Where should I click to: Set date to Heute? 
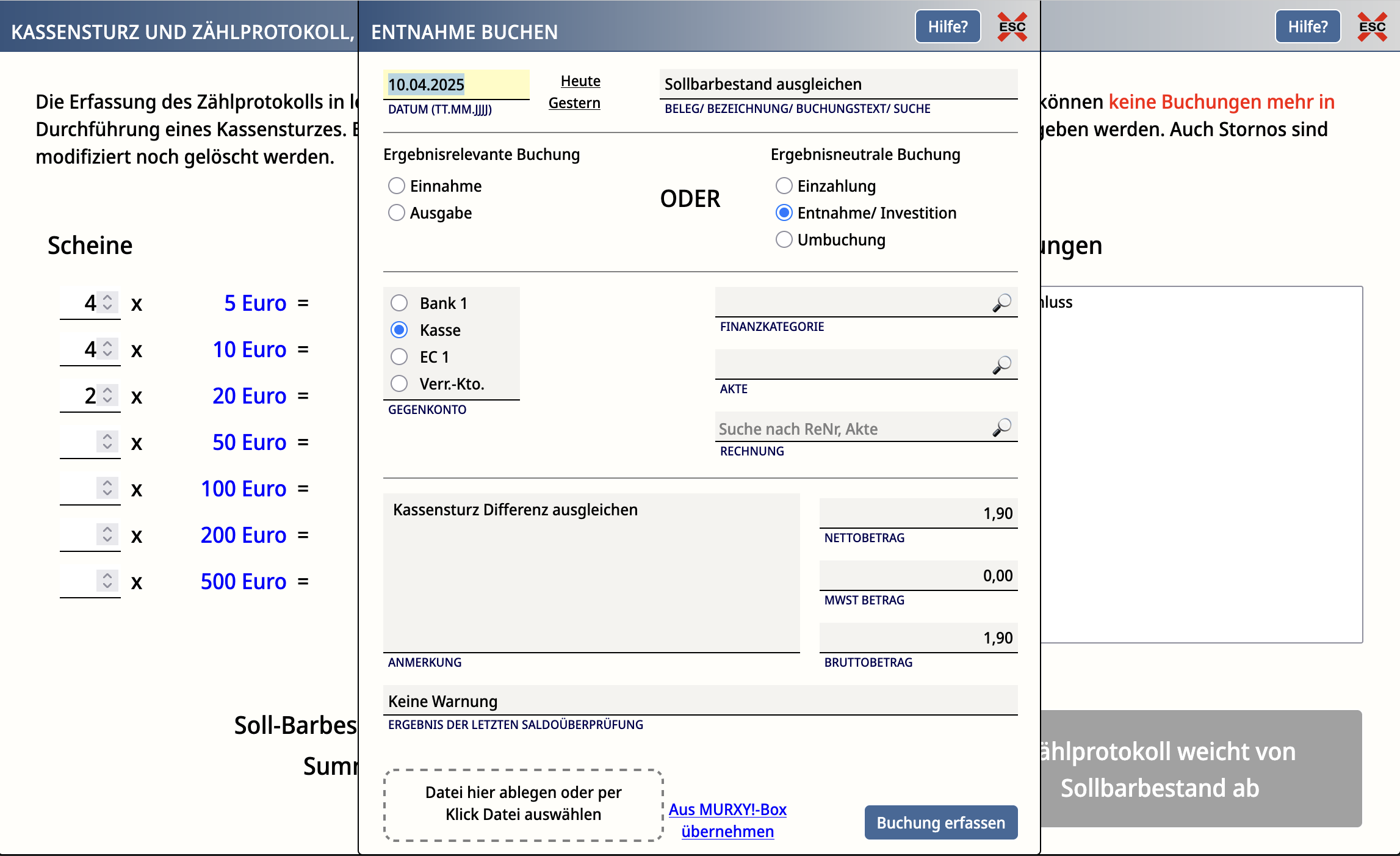tap(580, 81)
